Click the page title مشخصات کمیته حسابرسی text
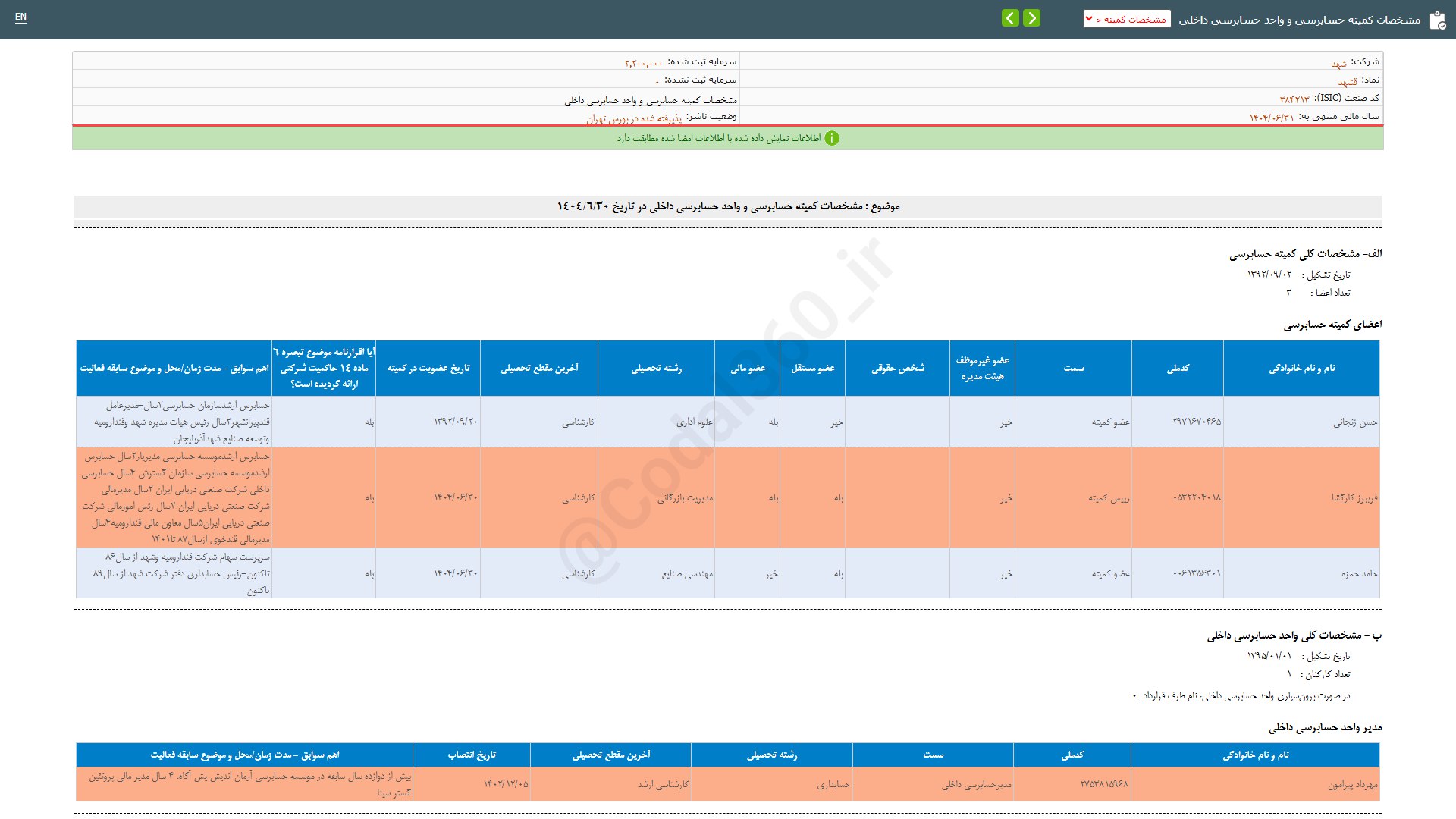This screenshot has height=819, width=1456. click(x=1299, y=20)
